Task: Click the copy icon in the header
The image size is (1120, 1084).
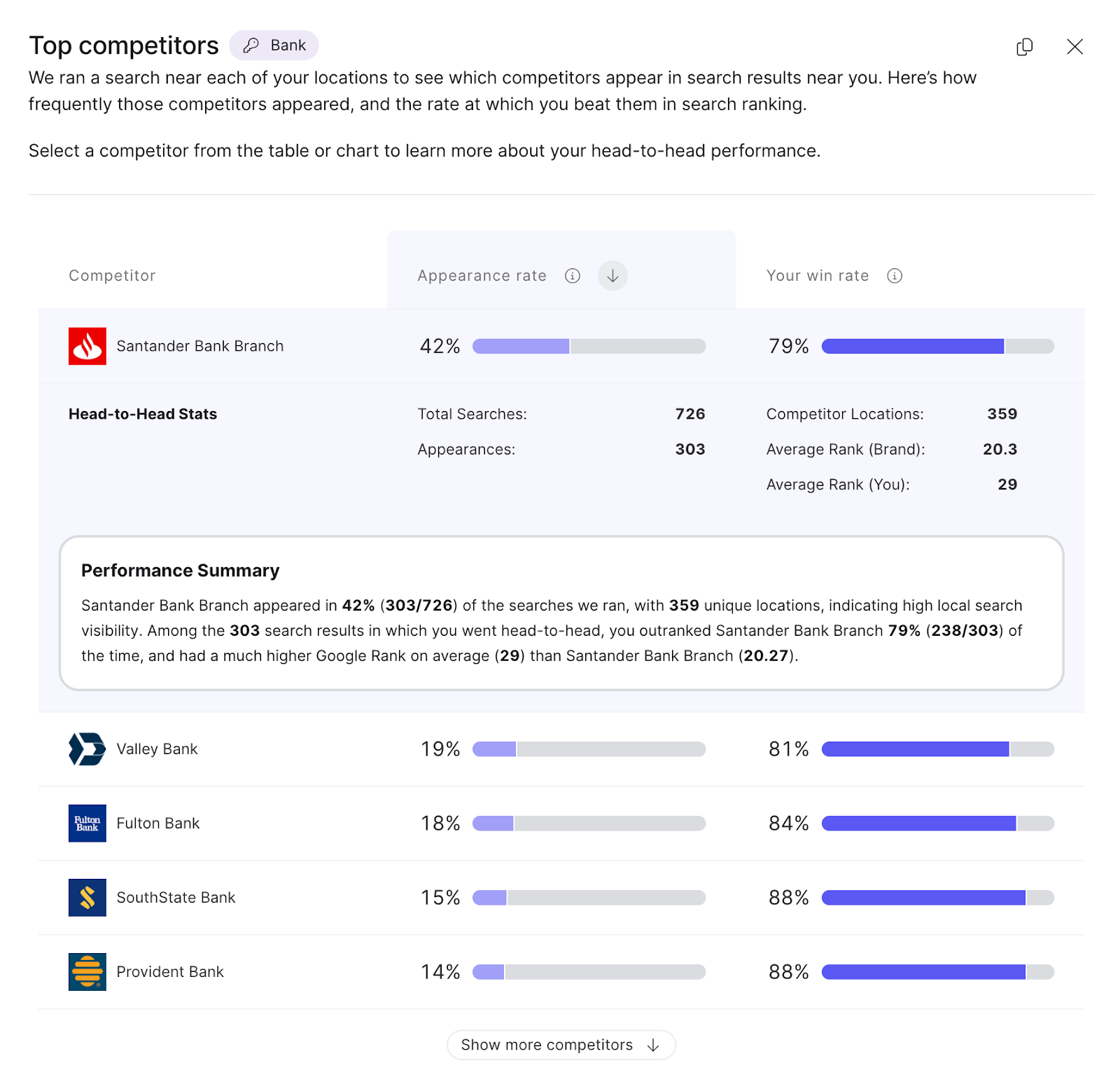Action: [x=1024, y=47]
